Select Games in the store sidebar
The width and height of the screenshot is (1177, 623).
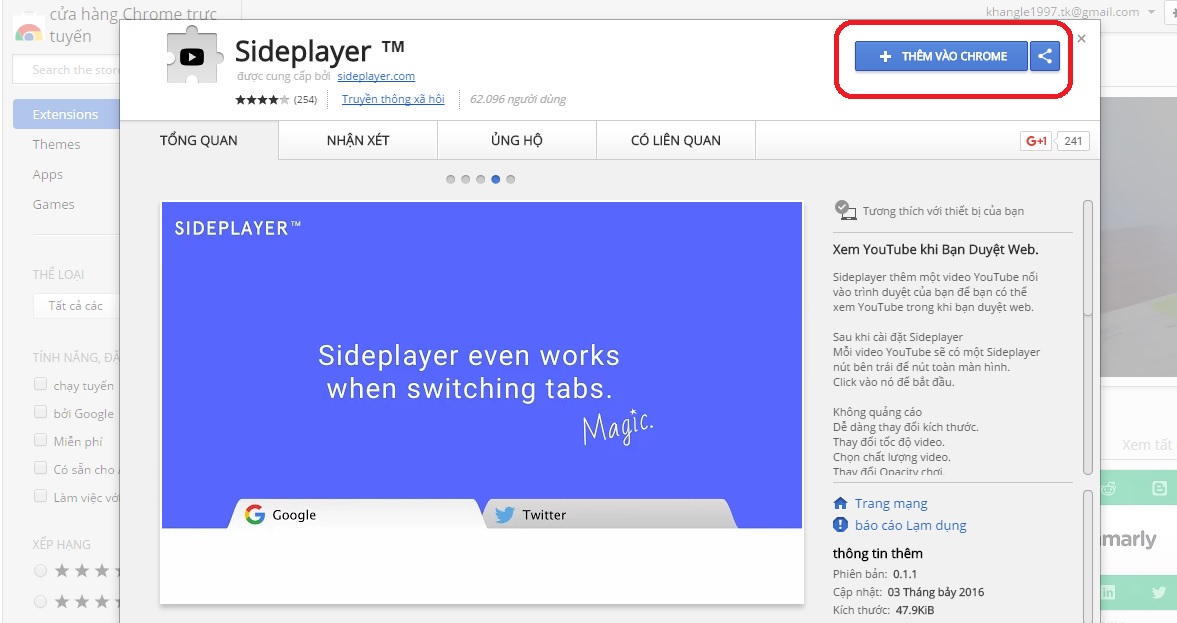coord(53,204)
